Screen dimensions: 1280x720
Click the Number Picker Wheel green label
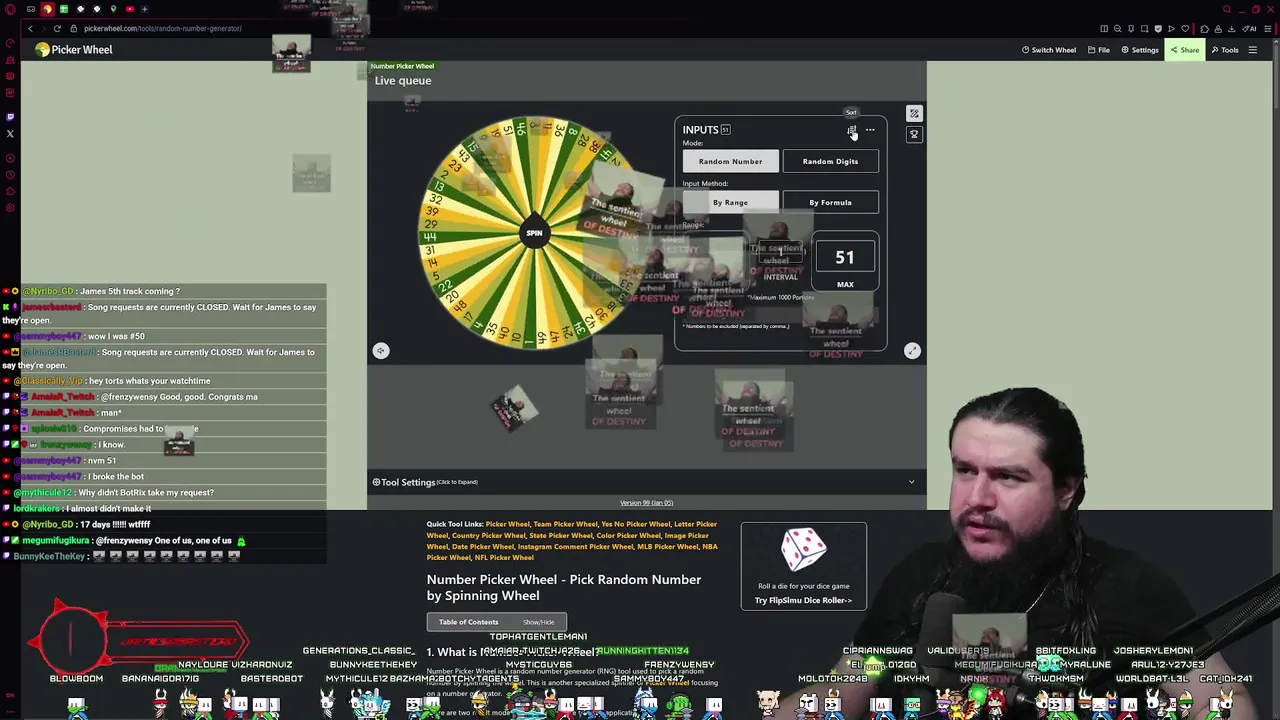[402, 66]
